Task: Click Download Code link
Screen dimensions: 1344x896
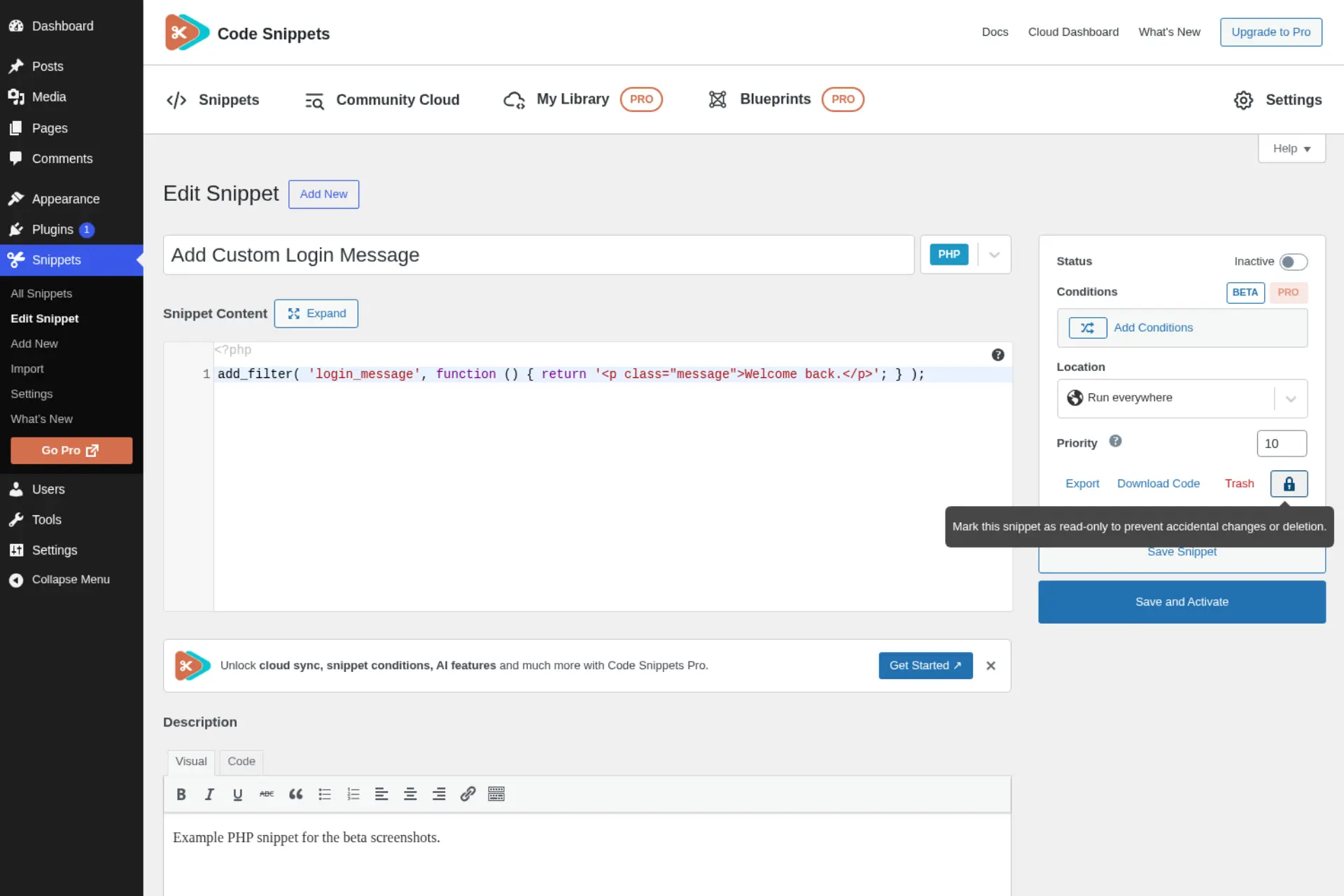Action: point(1158,484)
